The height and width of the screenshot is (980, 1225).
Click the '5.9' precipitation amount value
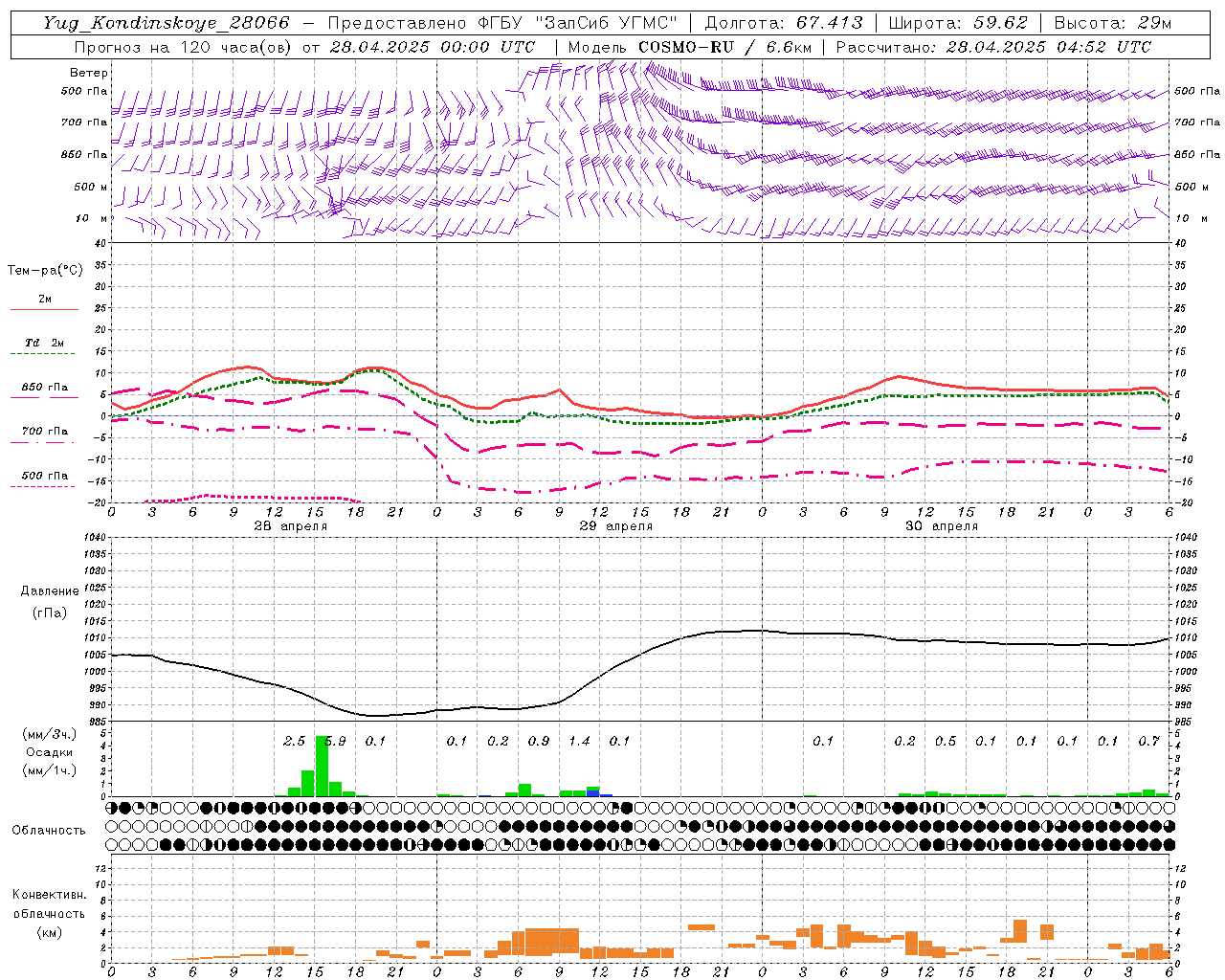coord(335,742)
